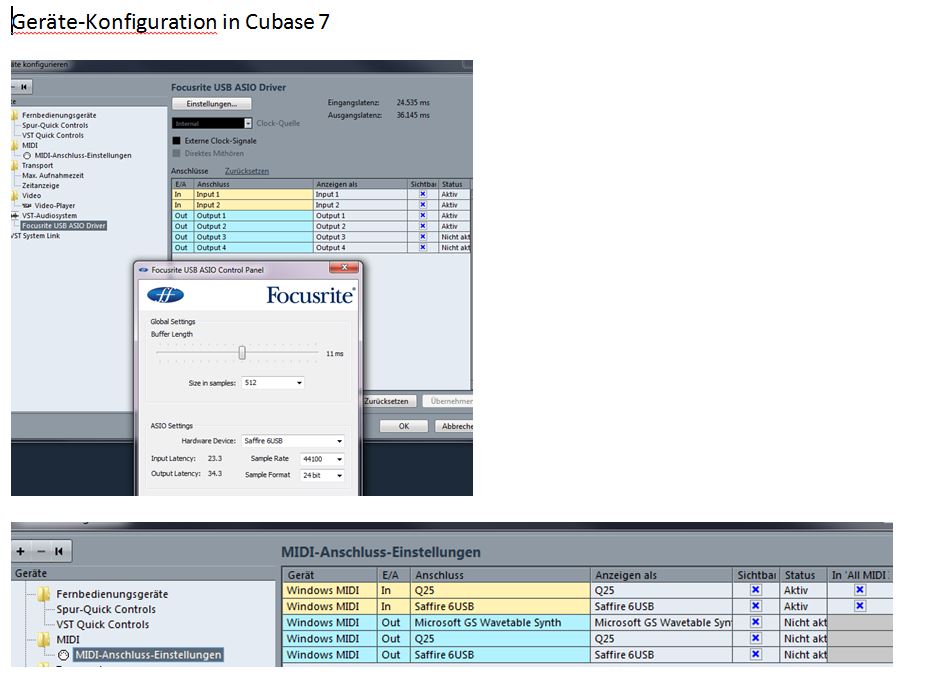Click the Gerät column header in the MIDI table

pyautogui.click(x=329, y=575)
